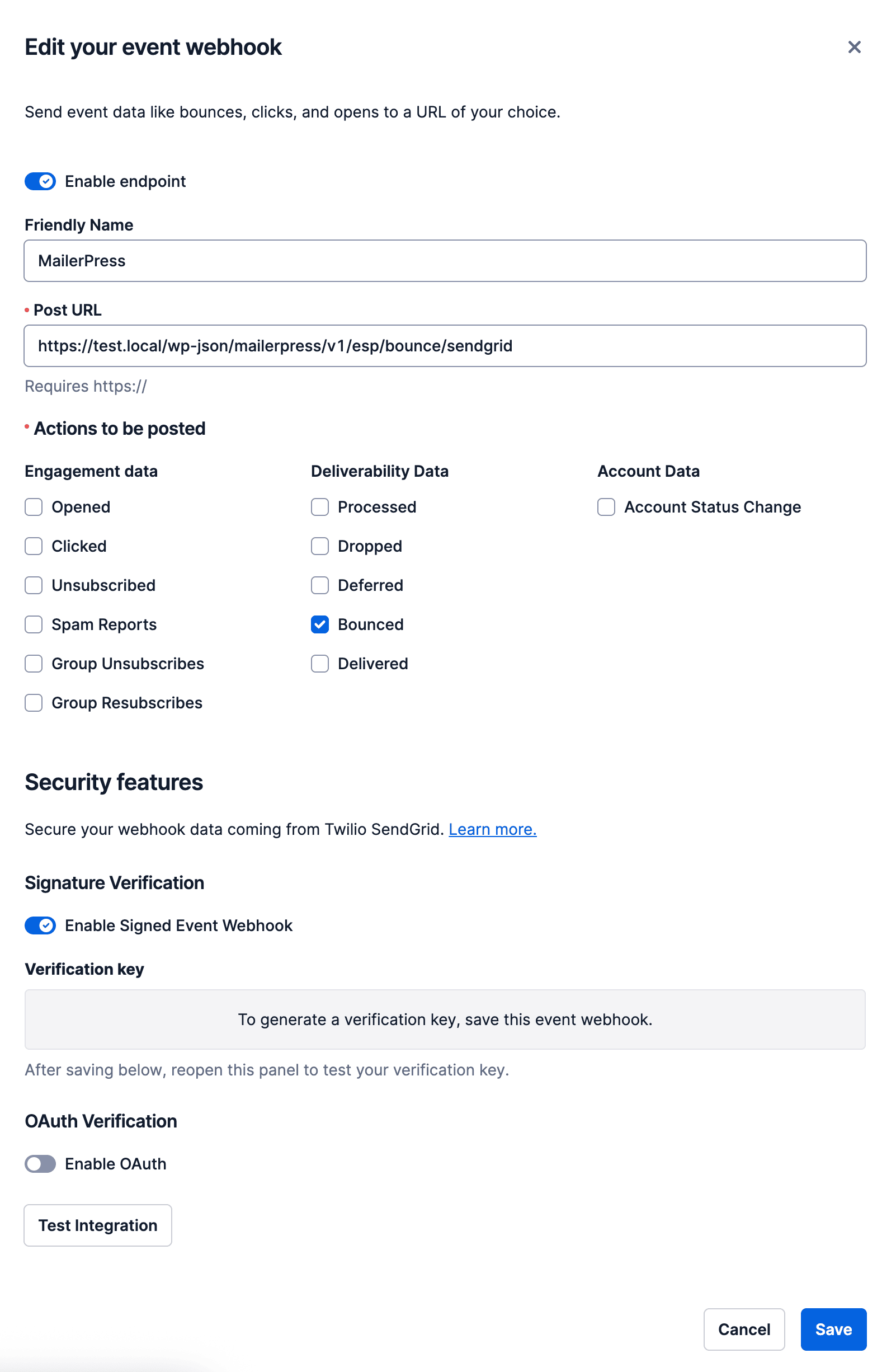Enable Spam Reports tracking
896x1372 pixels.
(x=34, y=624)
